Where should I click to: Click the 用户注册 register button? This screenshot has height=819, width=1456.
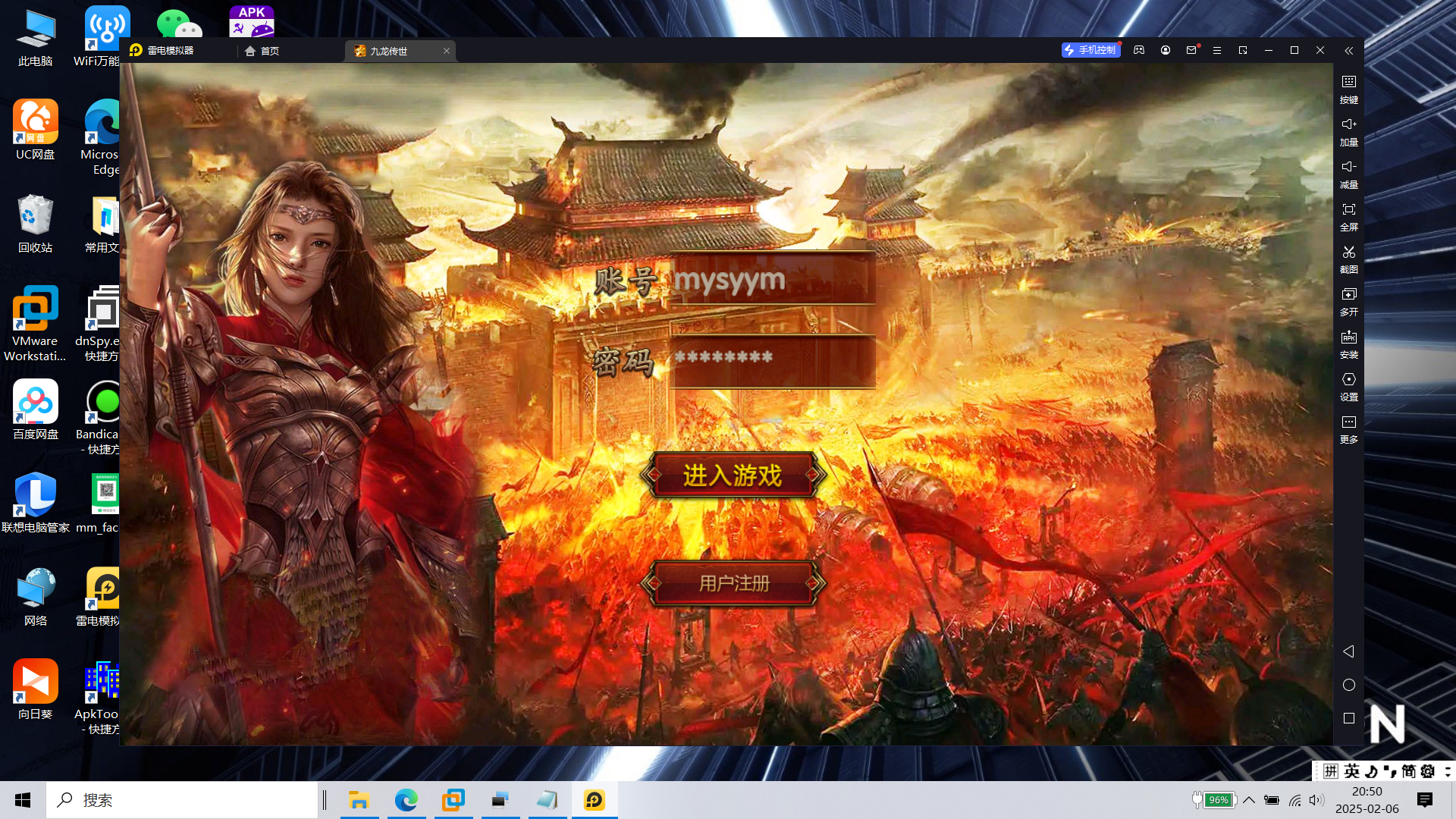[x=733, y=583]
